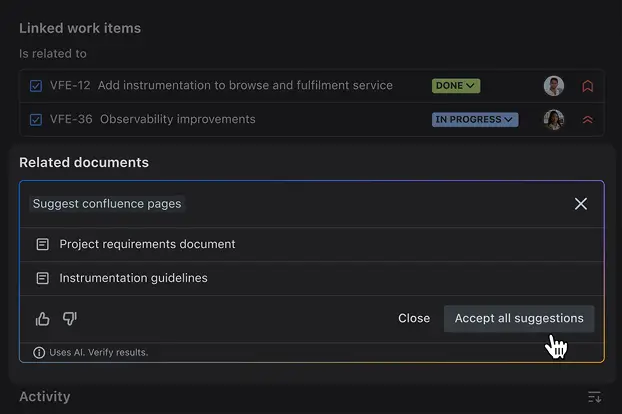Image resolution: width=622 pixels, height=414 pixels.
Task: Click the thumbs down feedback icon
Action: pos(70,319)
